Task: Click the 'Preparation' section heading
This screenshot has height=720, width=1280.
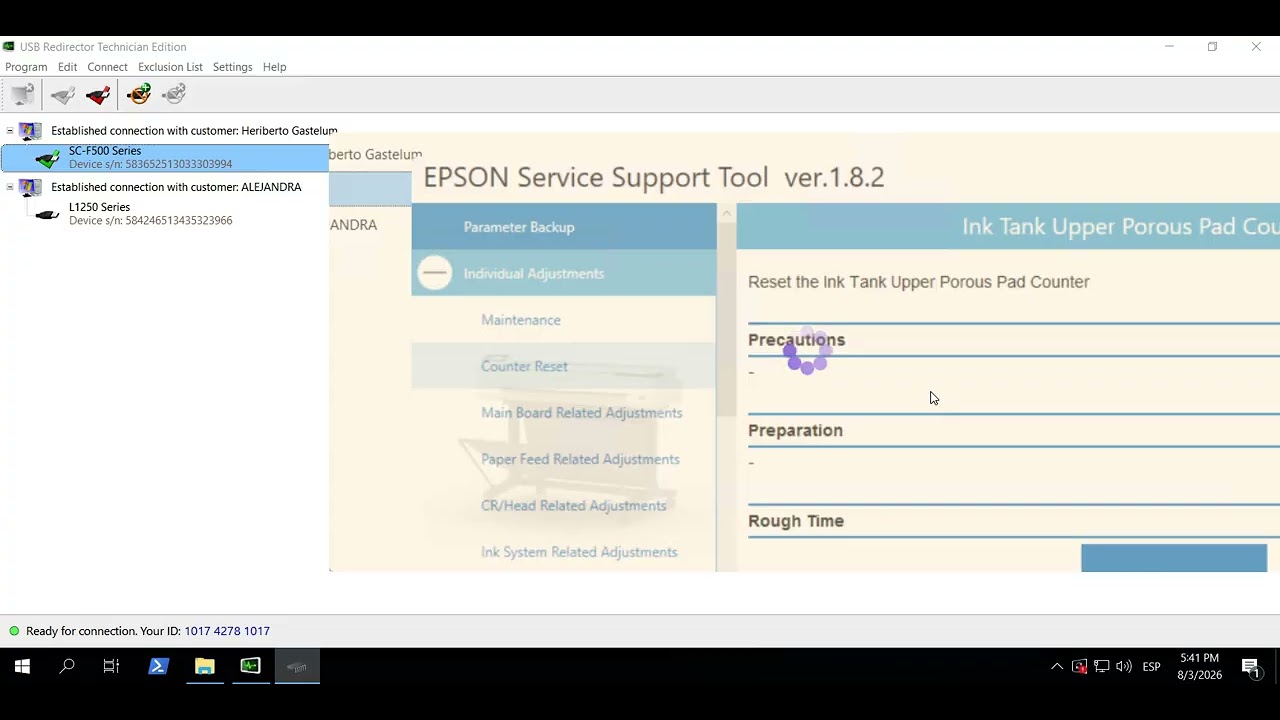Action: tap(795, 430)
